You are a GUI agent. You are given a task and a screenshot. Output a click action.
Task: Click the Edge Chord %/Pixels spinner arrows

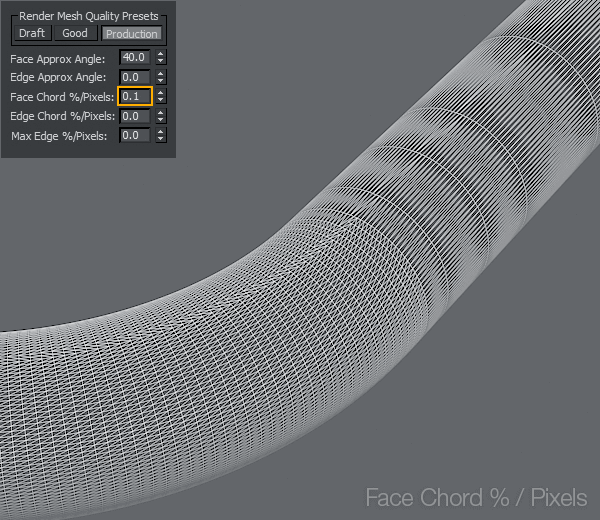coord(161,116)
